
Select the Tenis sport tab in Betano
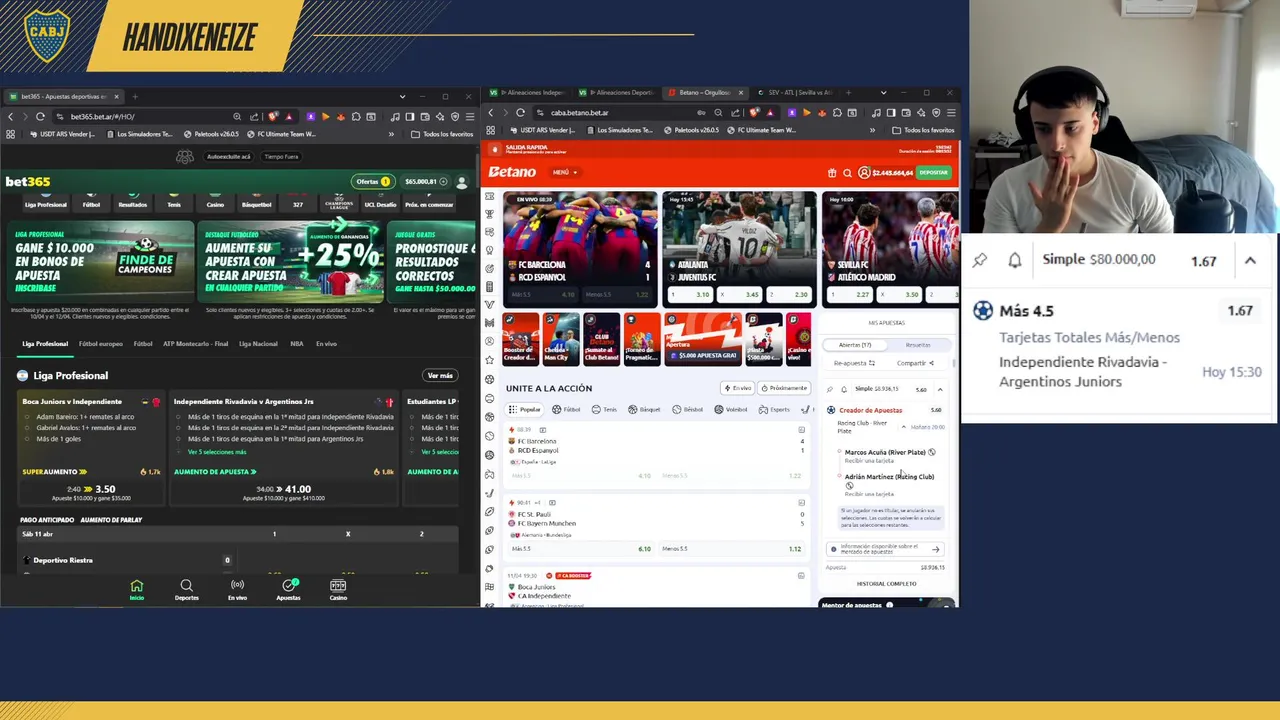pyautogui.click(x=604, y=409)
